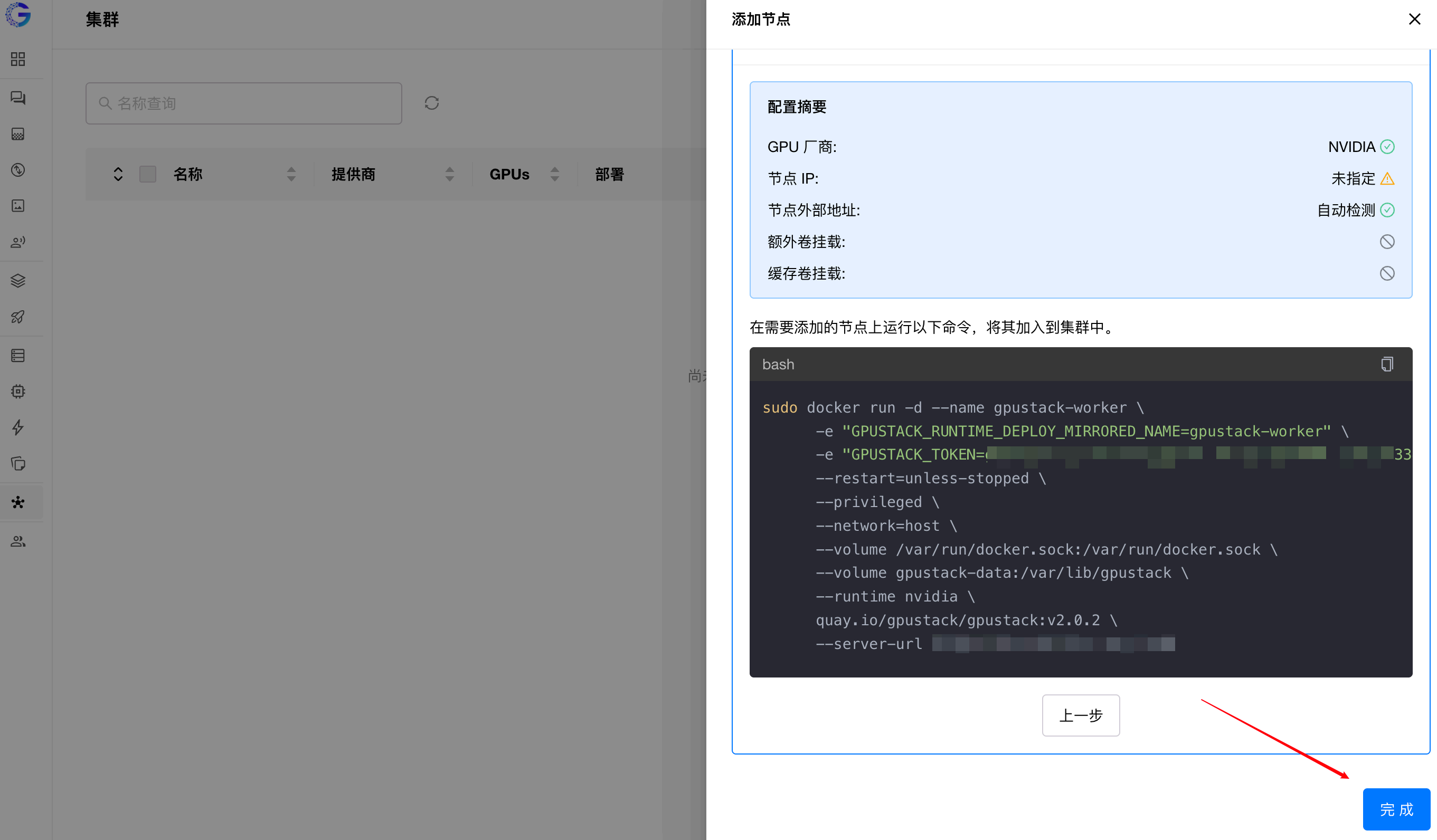Click the 额外卷挂载: label
1437x840 pixels.
point(806,242)
